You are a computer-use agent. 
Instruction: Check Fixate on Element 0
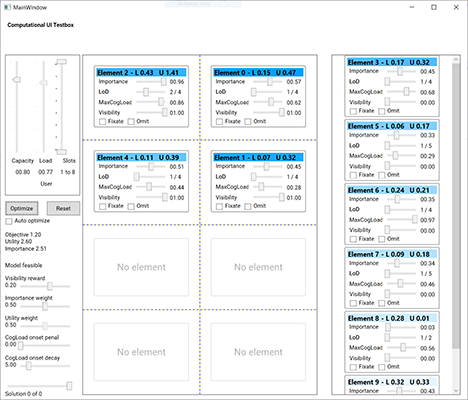219,121
